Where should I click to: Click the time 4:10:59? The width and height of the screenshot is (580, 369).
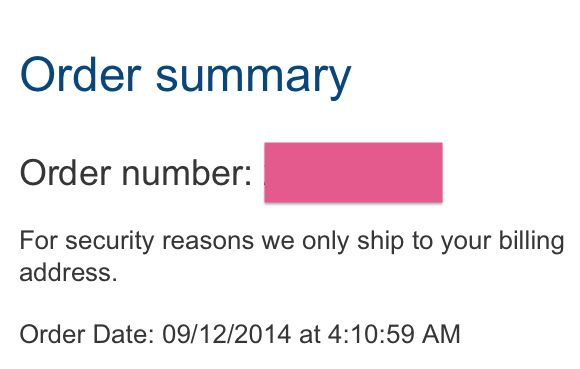(x=371, y=335)
